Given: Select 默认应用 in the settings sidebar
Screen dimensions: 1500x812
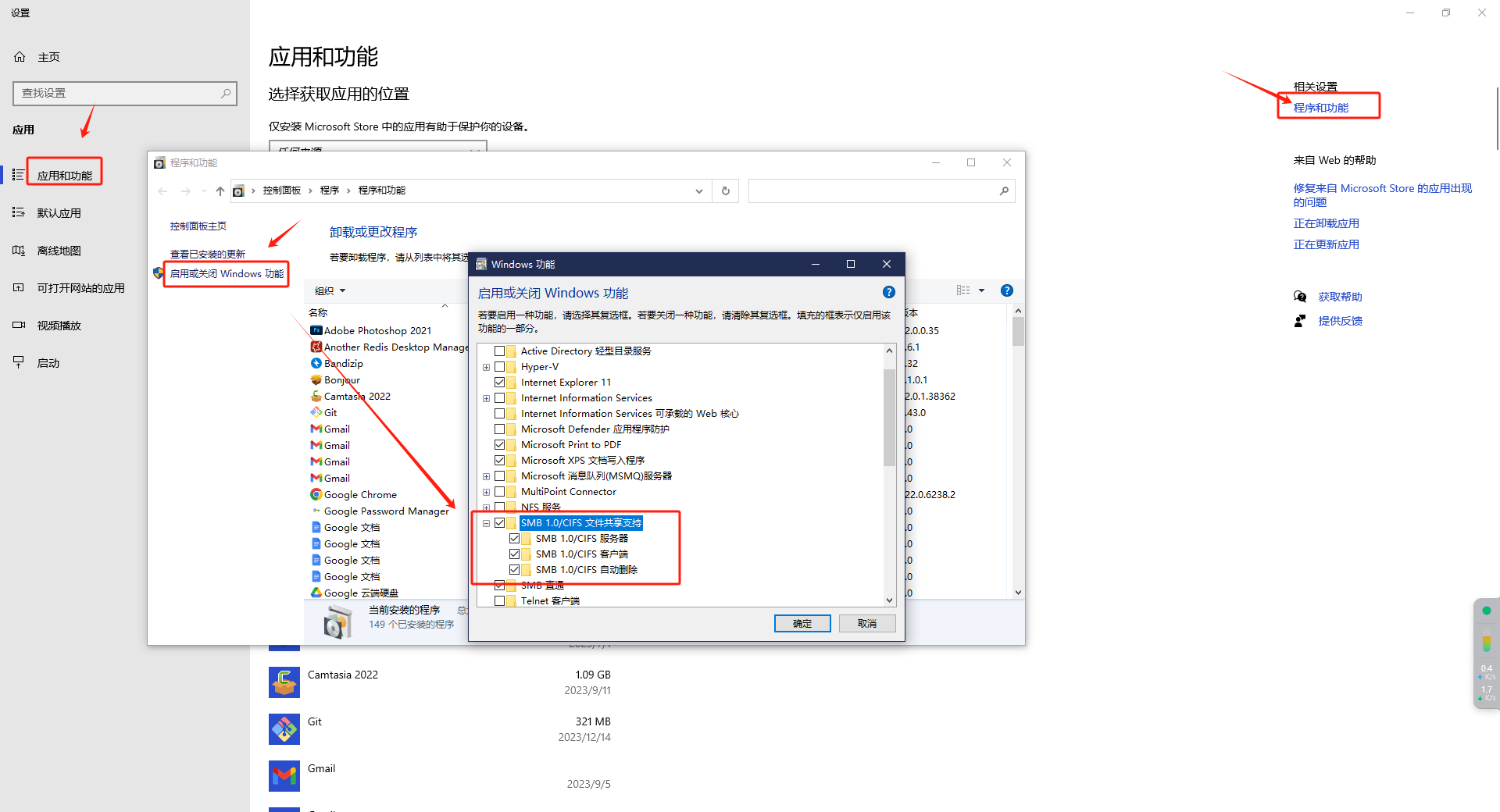Looking at the screenshot, I should coord(59,213).
